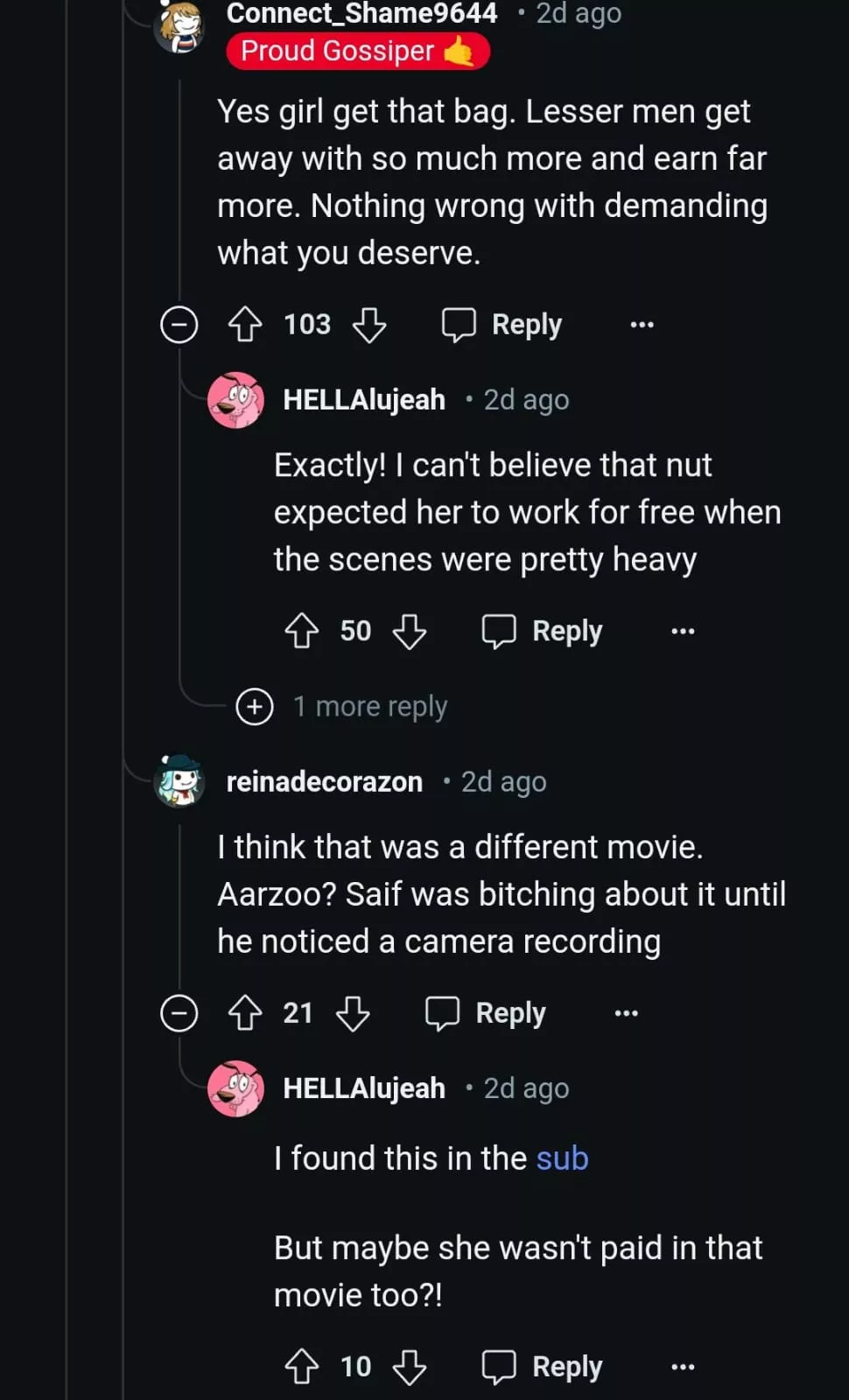Viewport: 849px width, 1400px height.
Task: Collapse Connect_Shame9644's comment thread
Action: [x=179, y=325]
